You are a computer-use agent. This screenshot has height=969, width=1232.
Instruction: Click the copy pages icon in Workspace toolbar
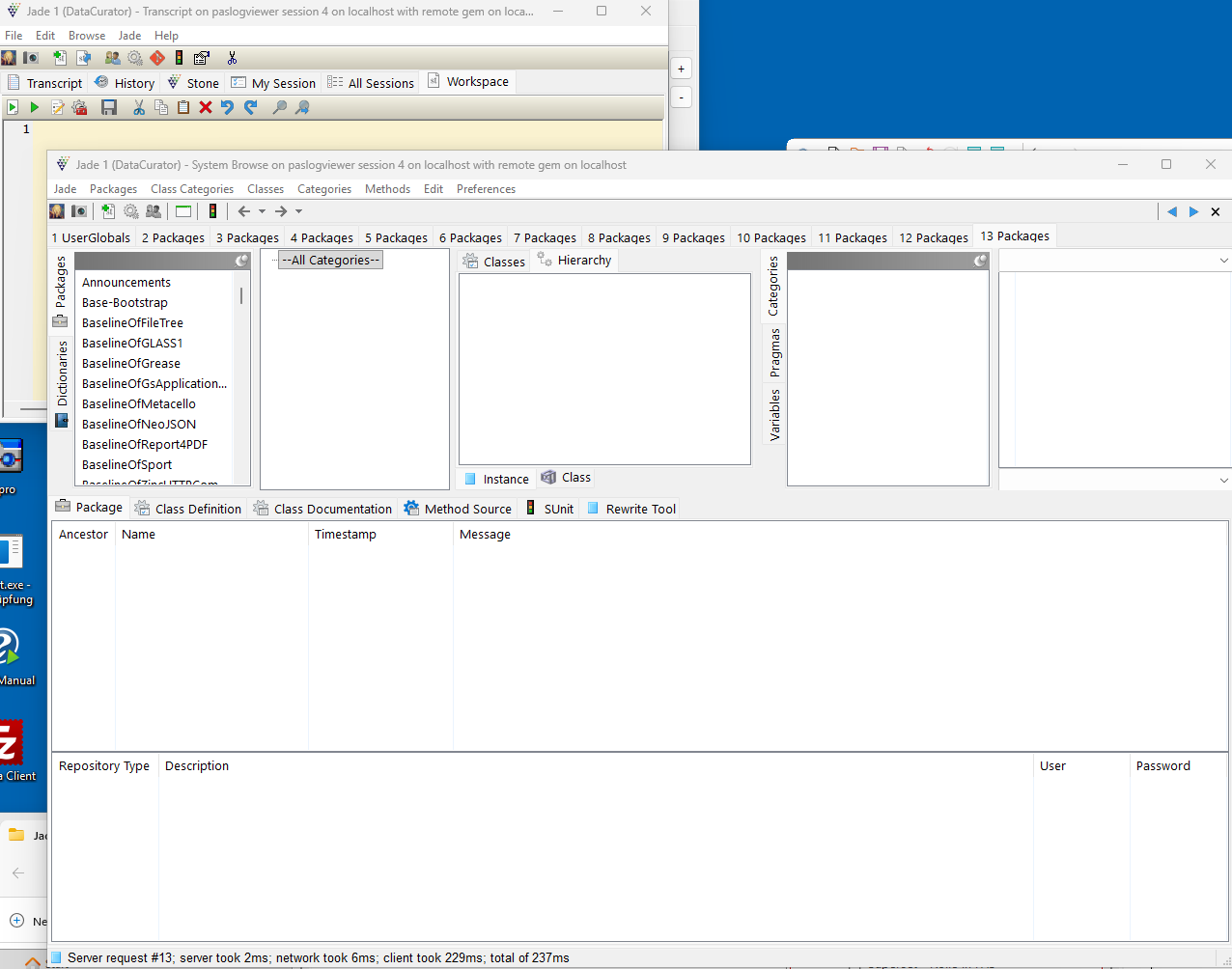click(161, 107)
